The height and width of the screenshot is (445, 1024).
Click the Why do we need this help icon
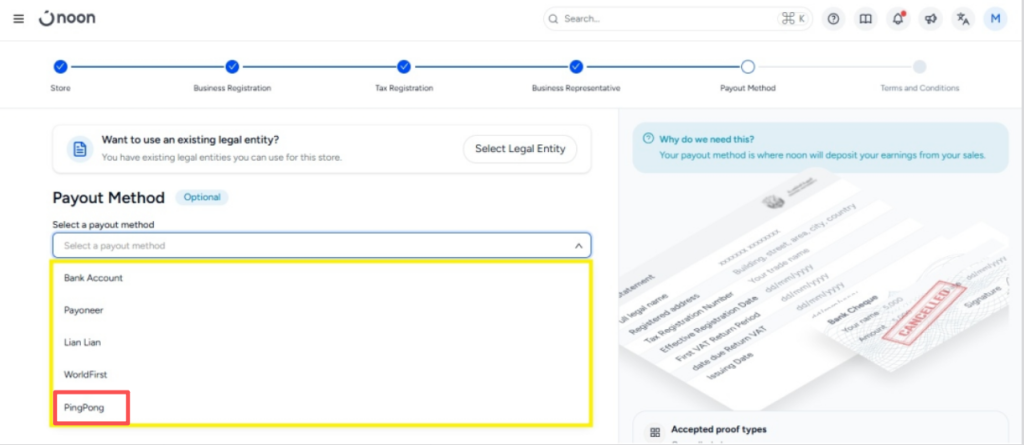point(648,139)
